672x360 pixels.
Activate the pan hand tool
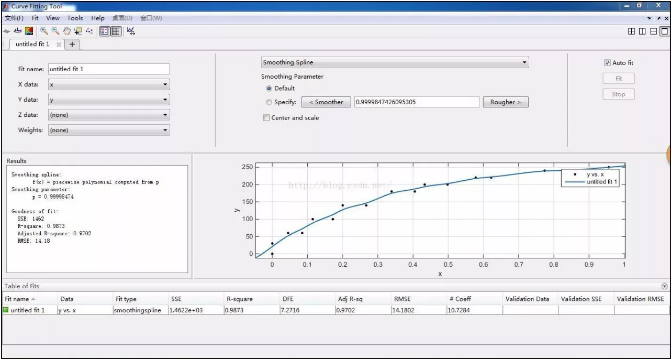point(66,31)
